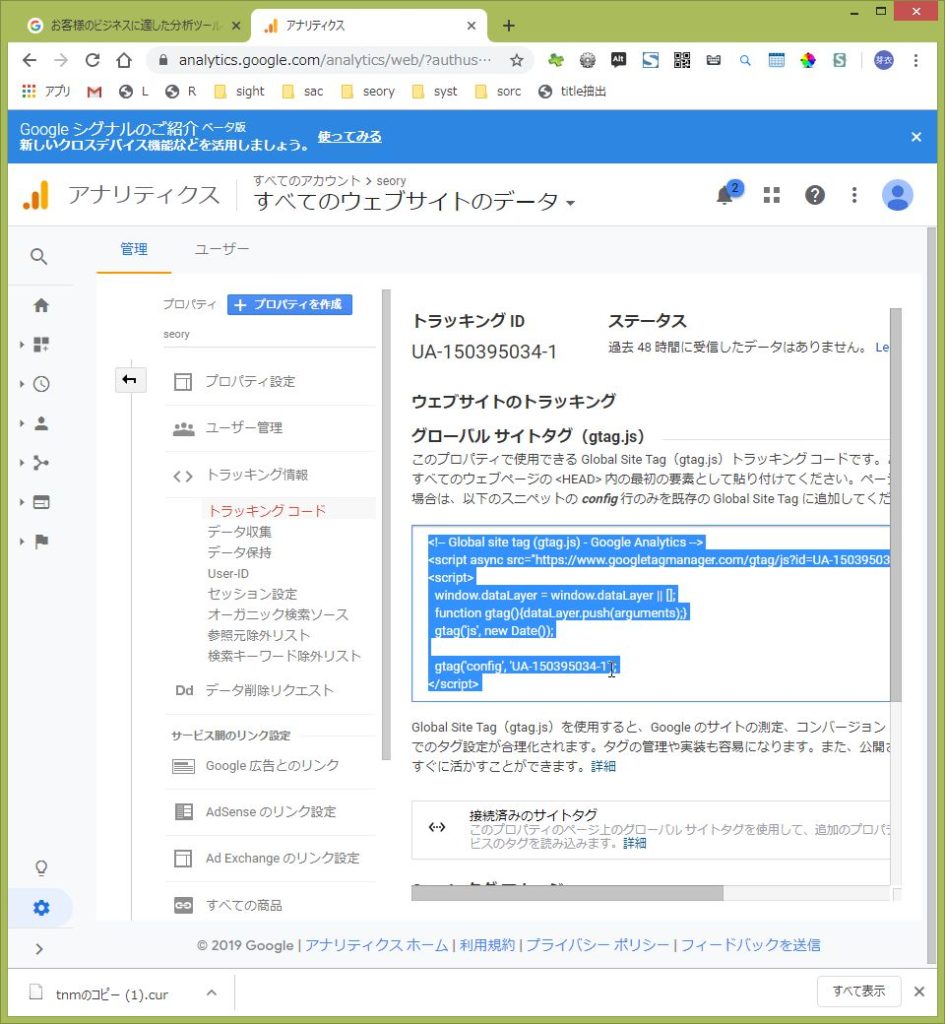Switch to the ユーザー tab

pyautogui.click(x=221, y=249)
